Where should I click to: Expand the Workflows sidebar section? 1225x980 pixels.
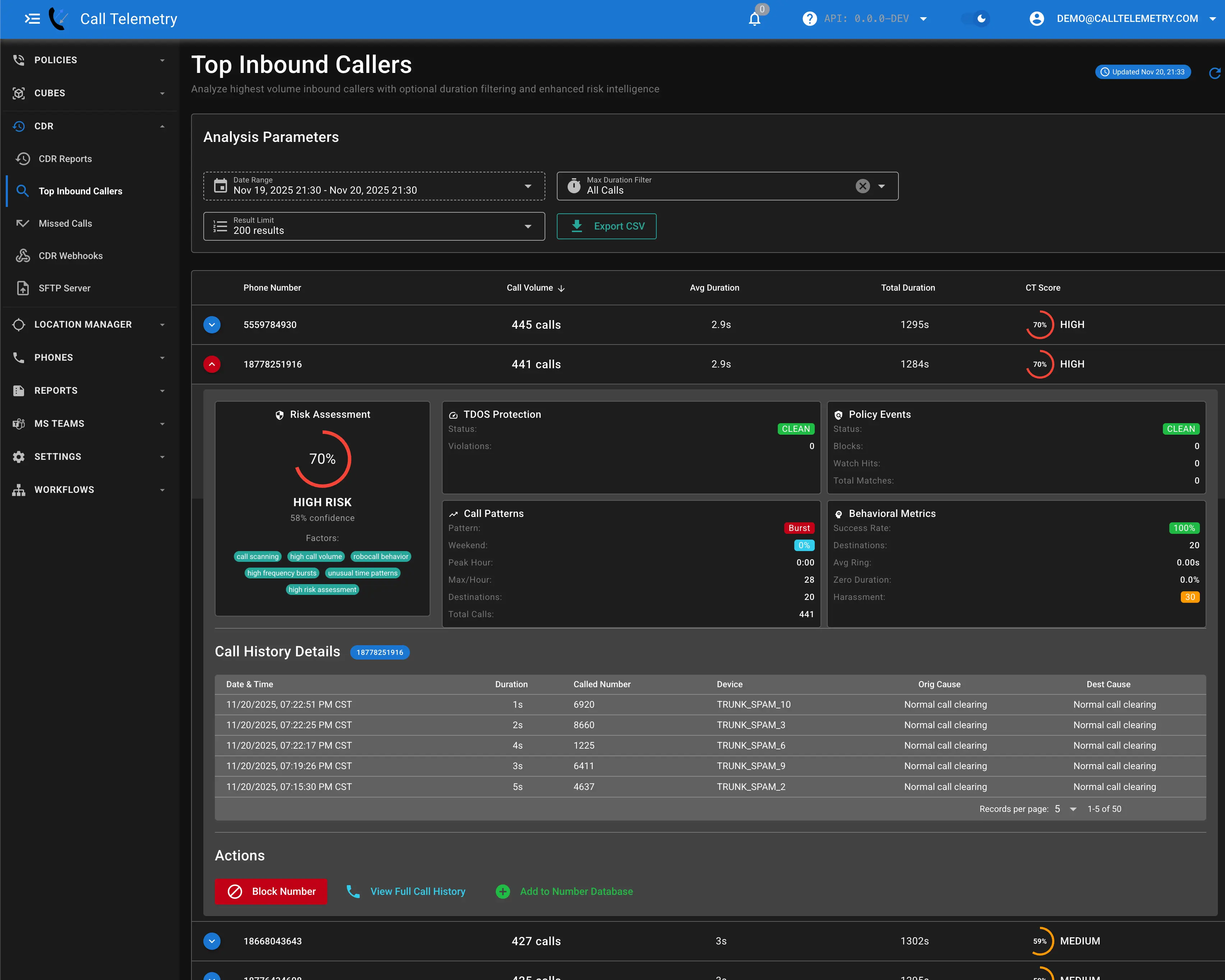coord(89,490)
